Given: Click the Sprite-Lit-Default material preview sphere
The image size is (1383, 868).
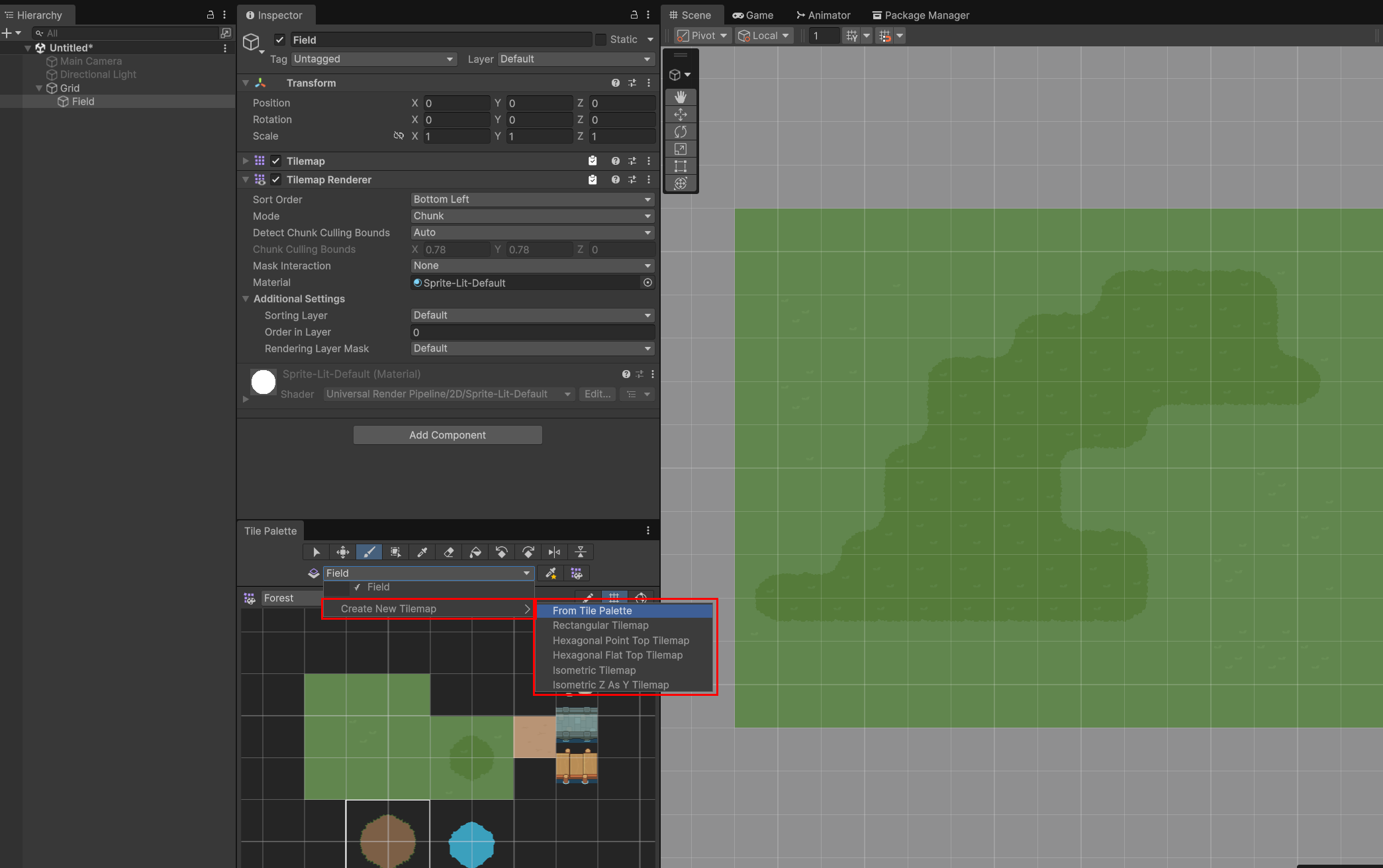Looking at the screenshot, I should (x=263, y=382).
